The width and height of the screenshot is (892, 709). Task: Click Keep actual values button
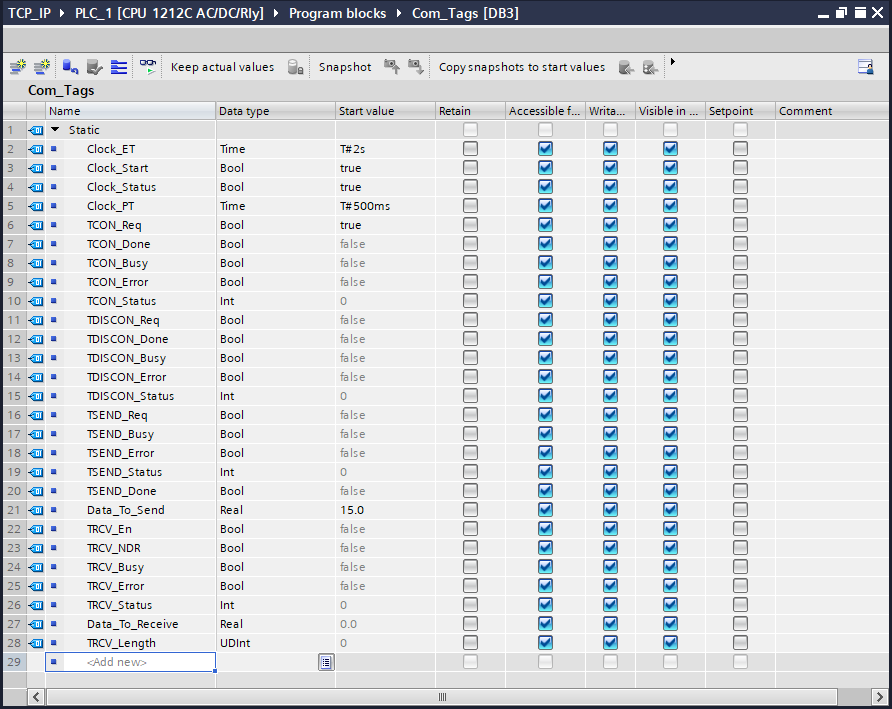(222, 67)
